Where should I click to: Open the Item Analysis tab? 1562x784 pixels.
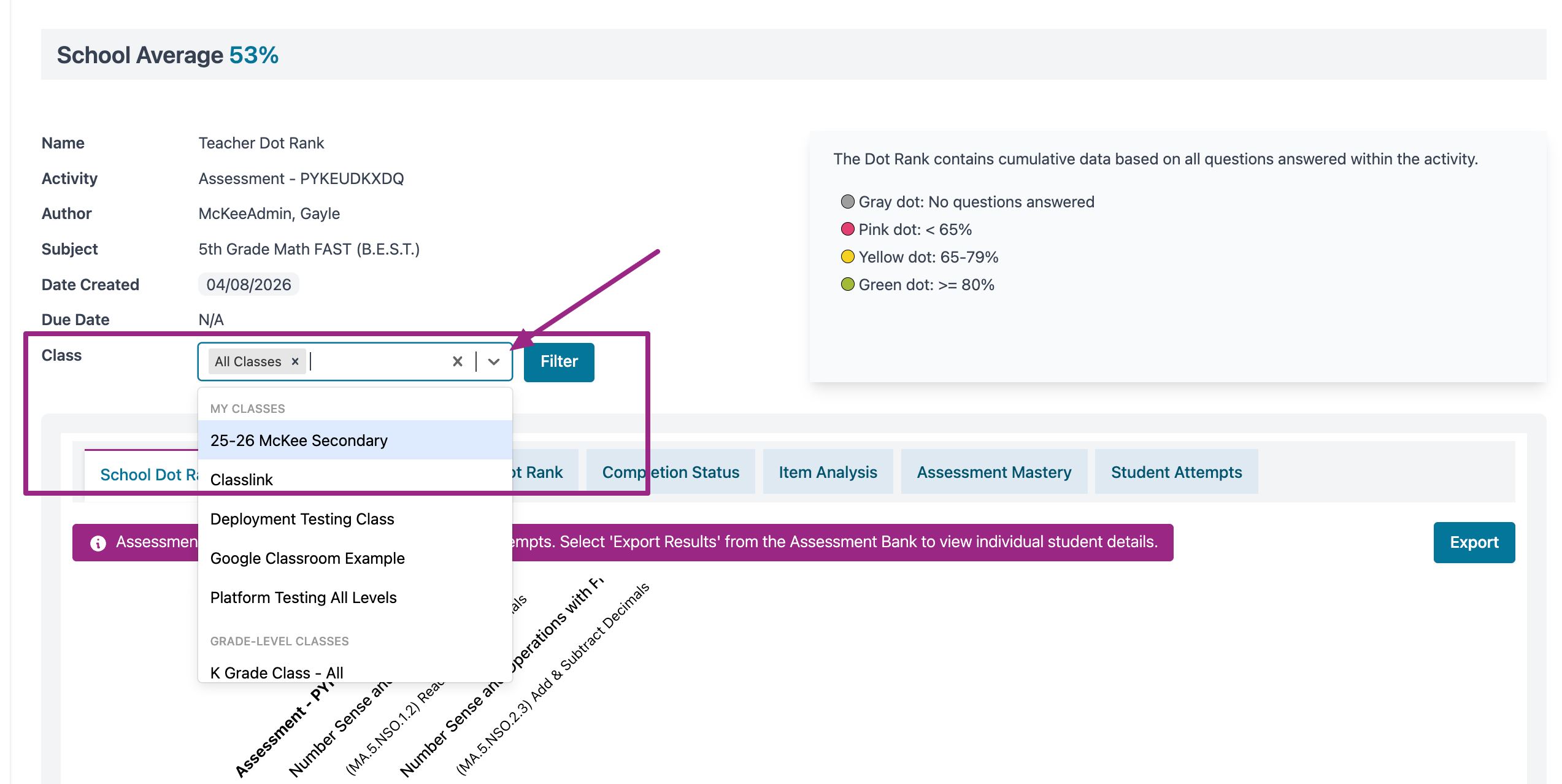pos(828,472)
